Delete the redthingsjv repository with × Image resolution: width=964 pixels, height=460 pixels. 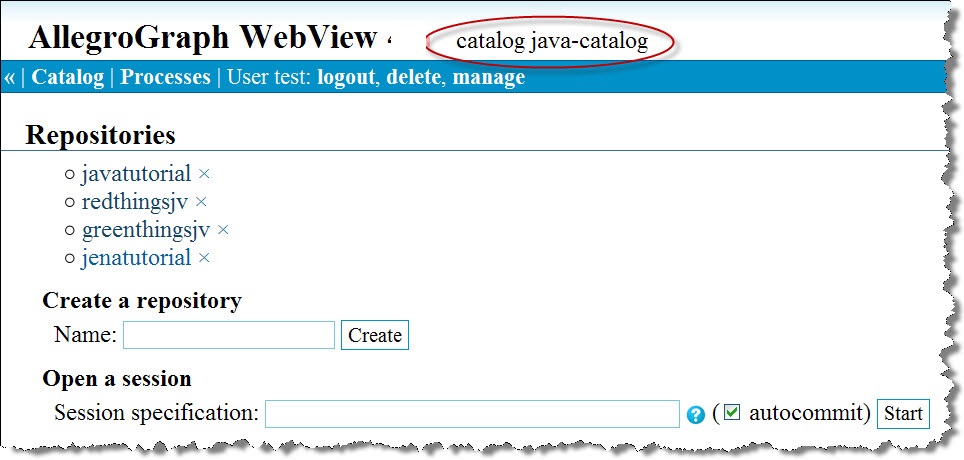pyautogui.click(x=201, y=202)
